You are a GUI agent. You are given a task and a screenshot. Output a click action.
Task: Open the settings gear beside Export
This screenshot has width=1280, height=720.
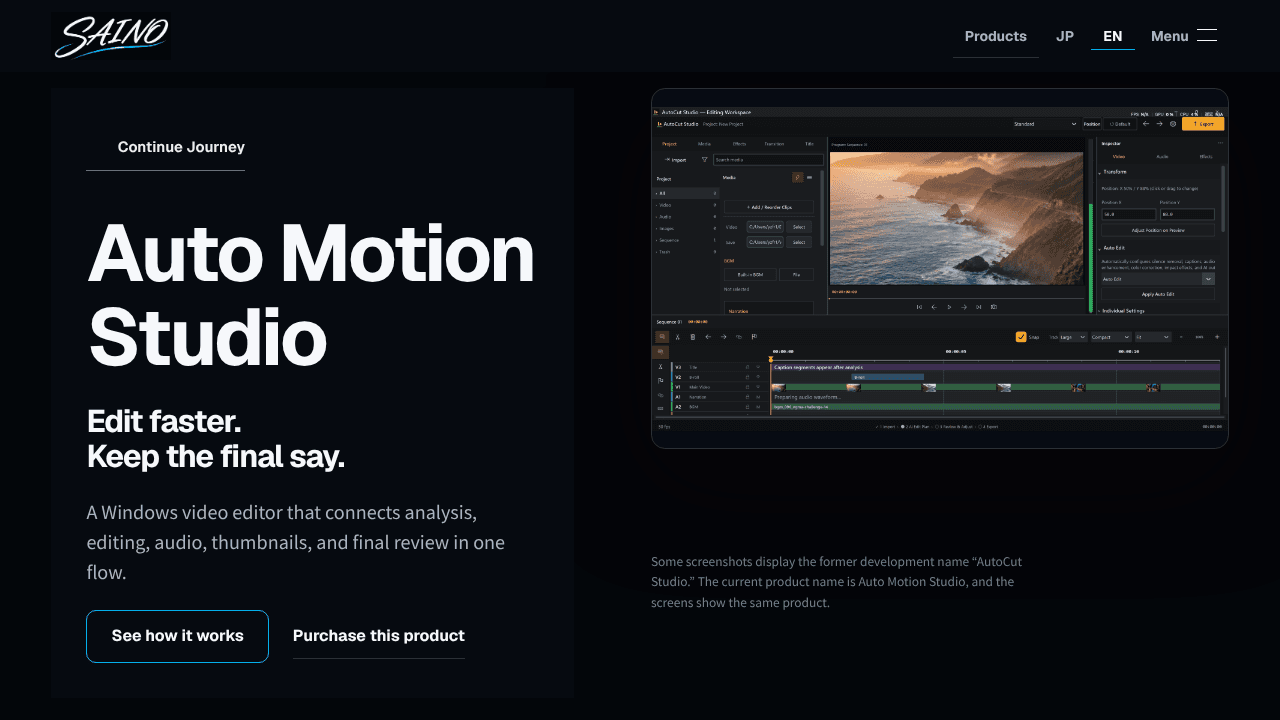pos(1173,124)
